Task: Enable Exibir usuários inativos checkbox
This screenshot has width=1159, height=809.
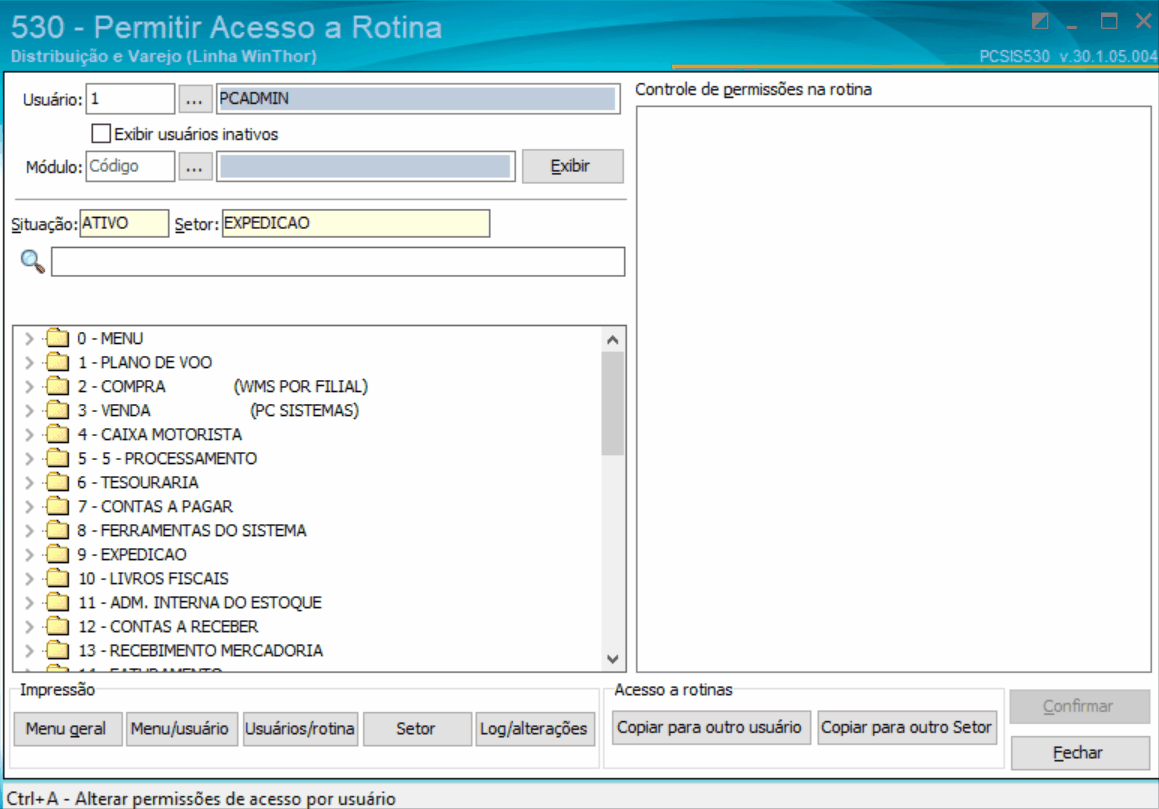Action: (x=101, y=134)
